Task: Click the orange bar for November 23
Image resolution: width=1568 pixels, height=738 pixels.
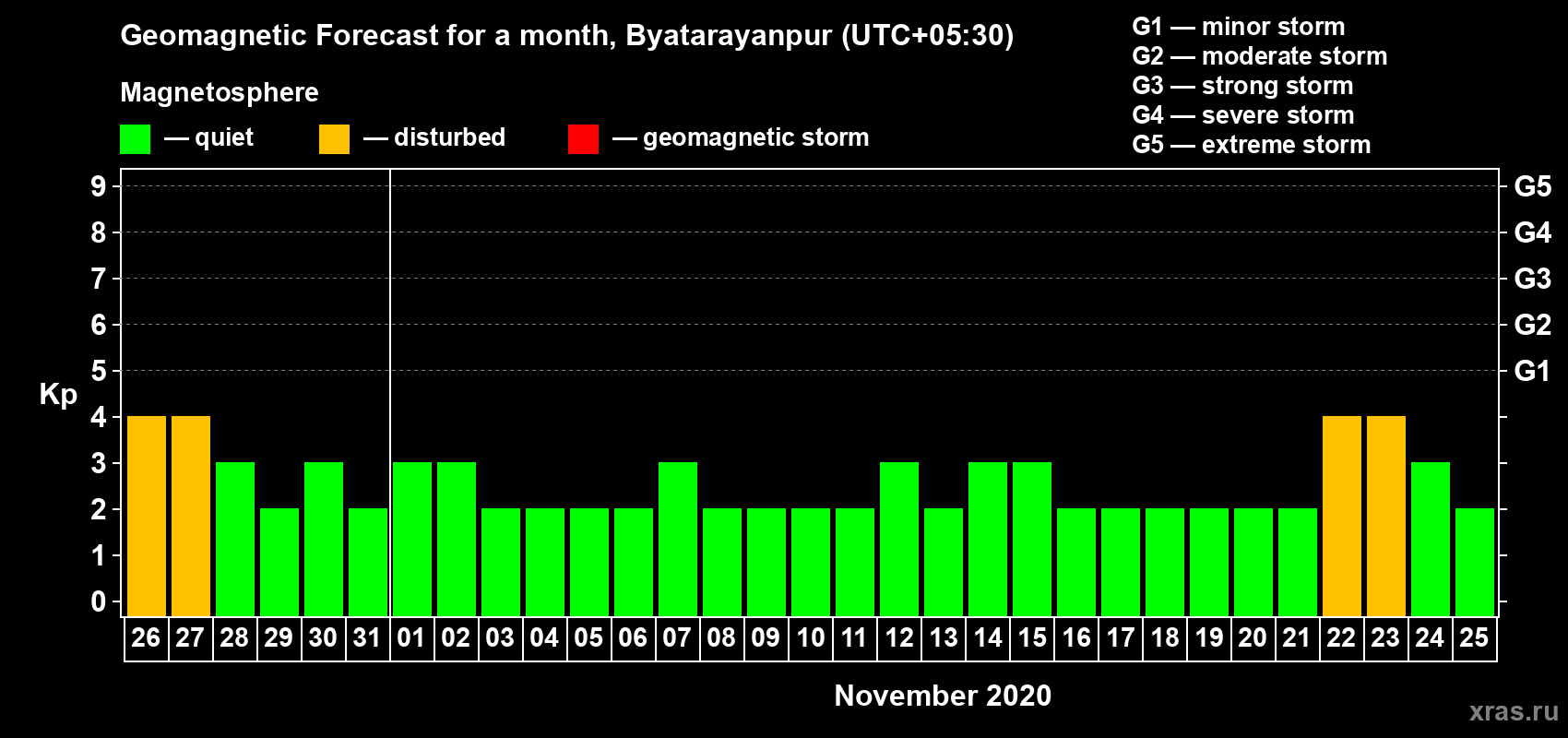Action: tap(1386, 516)
